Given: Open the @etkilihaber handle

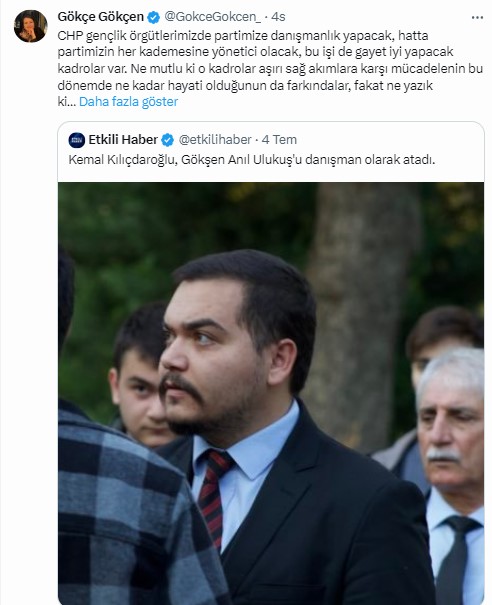Looking at the screenshot, I should [215, 139].
